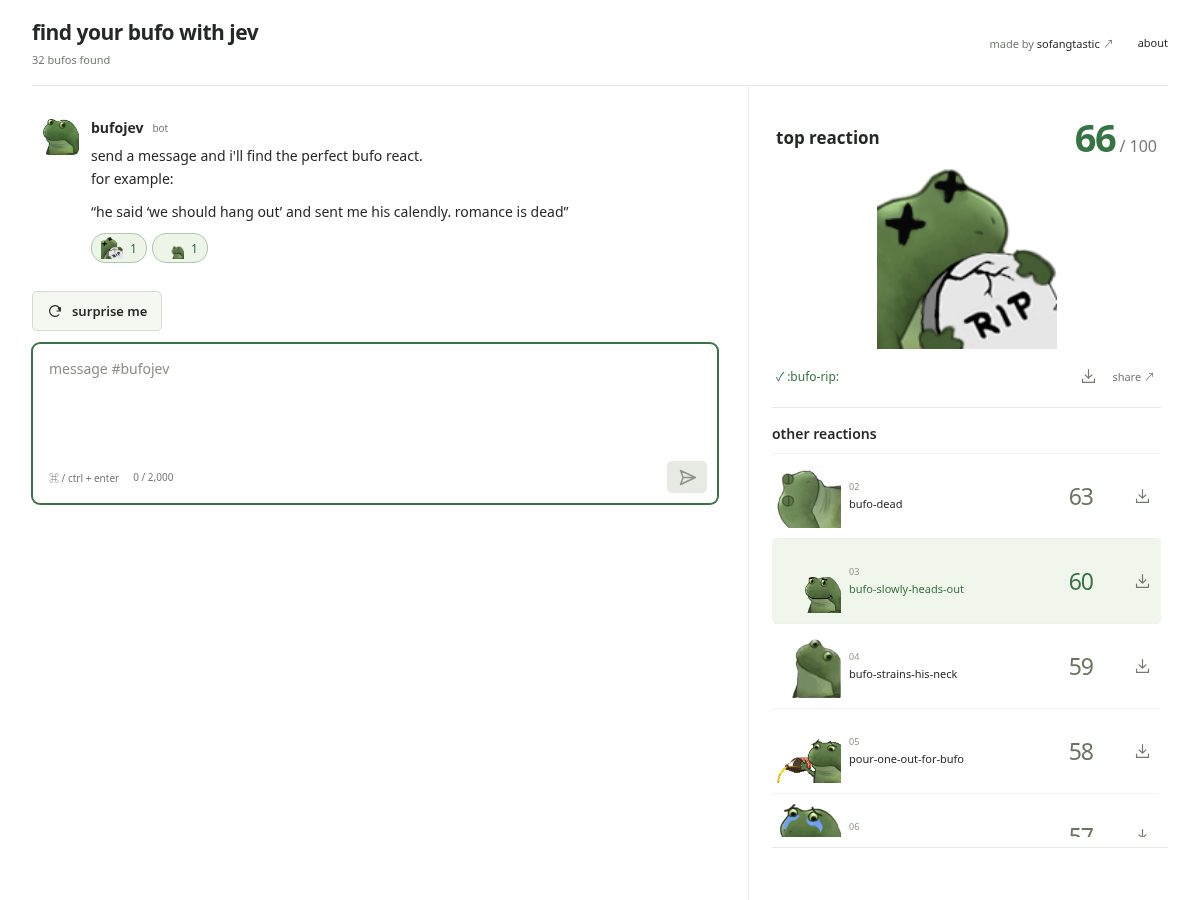This screenshot has height=900, width=1200.
Task: Click the bufo-slowly-heads-out thumbnail
Action: (809, 581)
